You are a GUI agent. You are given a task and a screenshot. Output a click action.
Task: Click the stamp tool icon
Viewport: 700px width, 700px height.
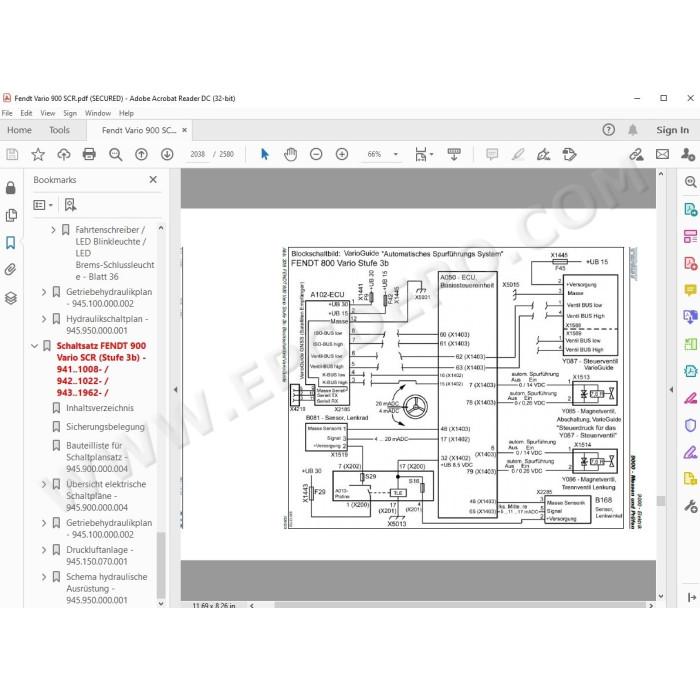pyautogui.click(x=570, y=154)
